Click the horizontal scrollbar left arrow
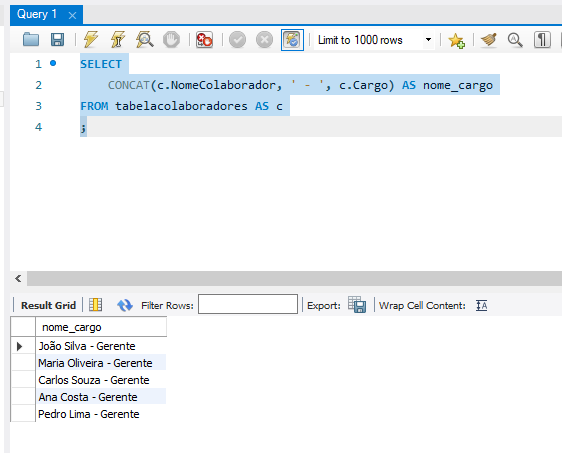The image size is (562, 453). [18, 278]
